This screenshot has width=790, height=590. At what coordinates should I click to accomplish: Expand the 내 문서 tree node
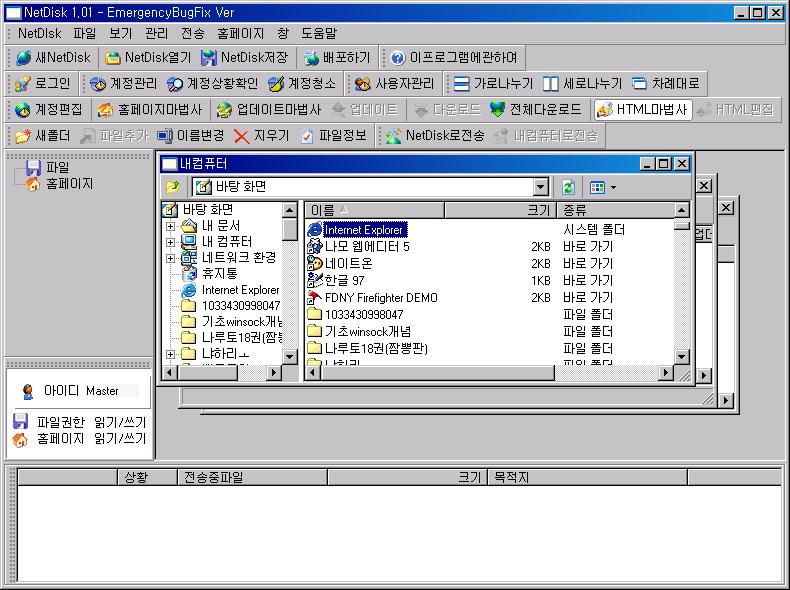pyautogui.click(x=170, y=226)
